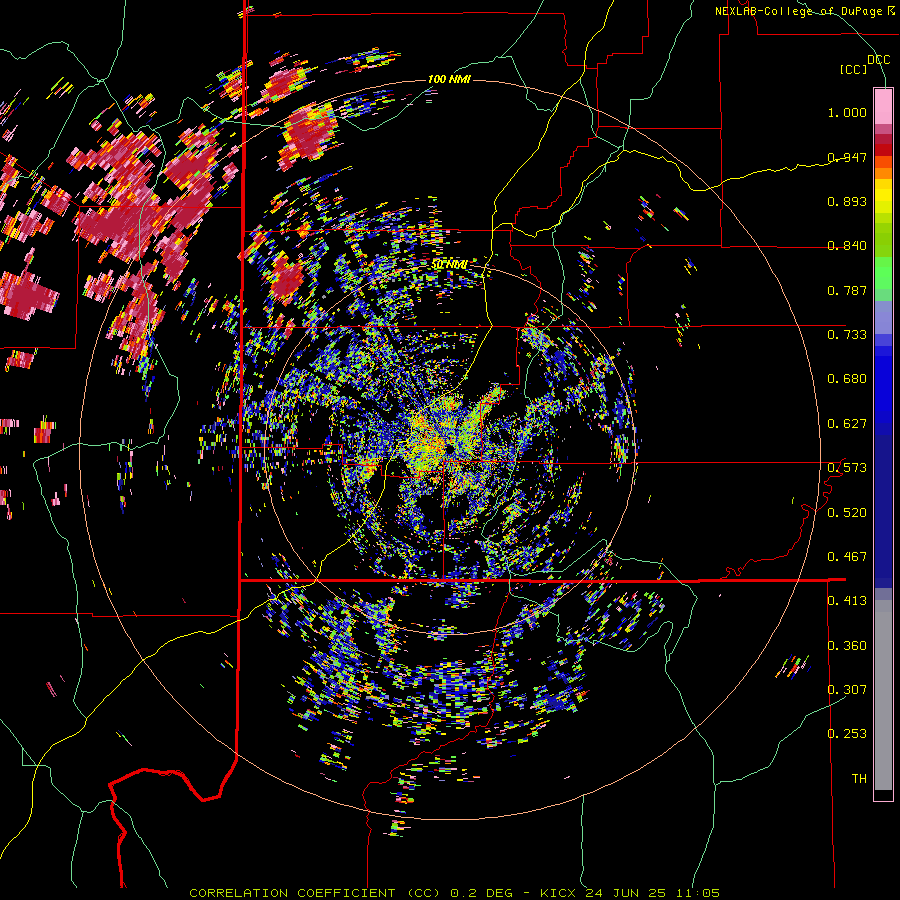Click the yellow segment of the color bar
This screenshot has height=900, width=900.
coord(883,197)
